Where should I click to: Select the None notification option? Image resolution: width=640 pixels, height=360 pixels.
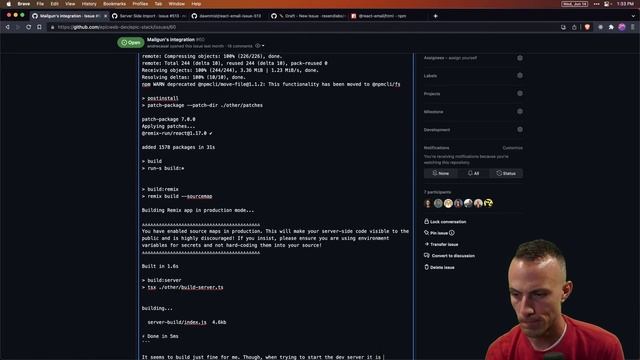(440, 173)
